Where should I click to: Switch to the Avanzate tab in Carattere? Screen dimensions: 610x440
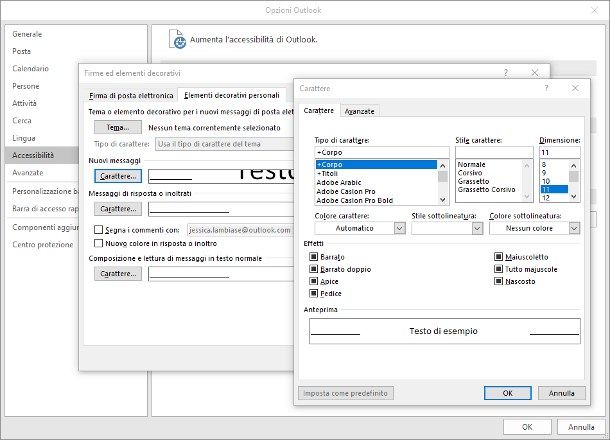(359, 111)
